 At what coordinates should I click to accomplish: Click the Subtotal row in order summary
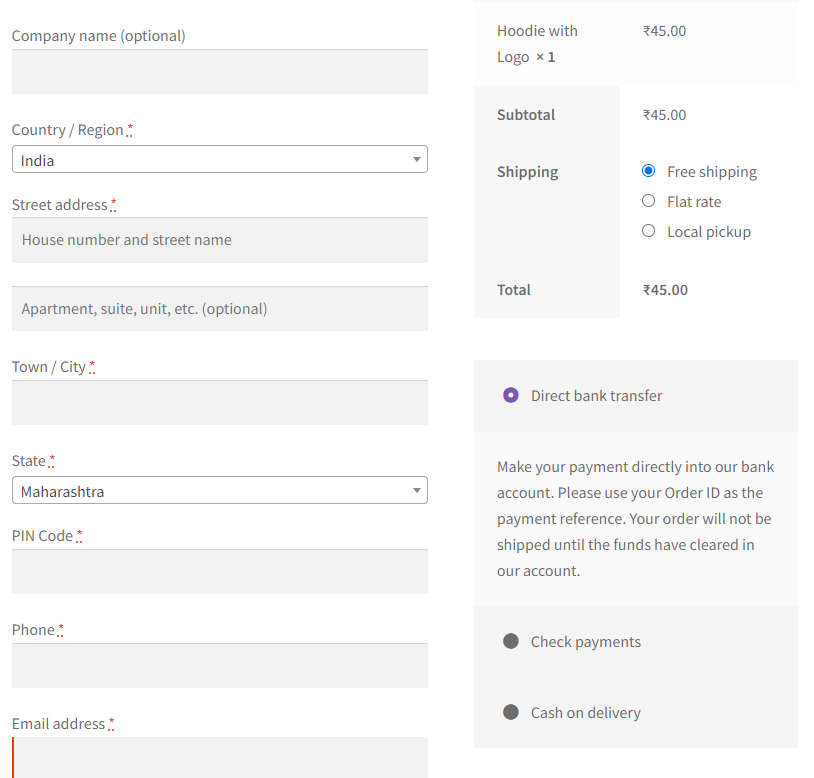[526, 114]
